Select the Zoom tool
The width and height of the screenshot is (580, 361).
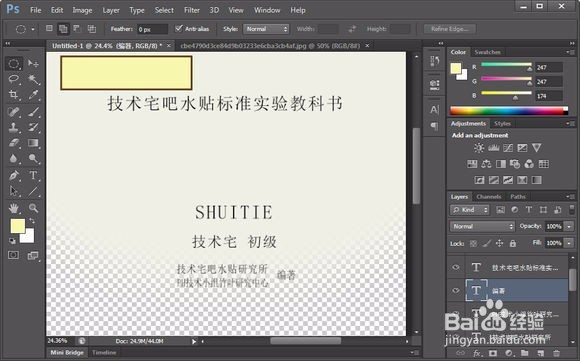click(33, 208)
